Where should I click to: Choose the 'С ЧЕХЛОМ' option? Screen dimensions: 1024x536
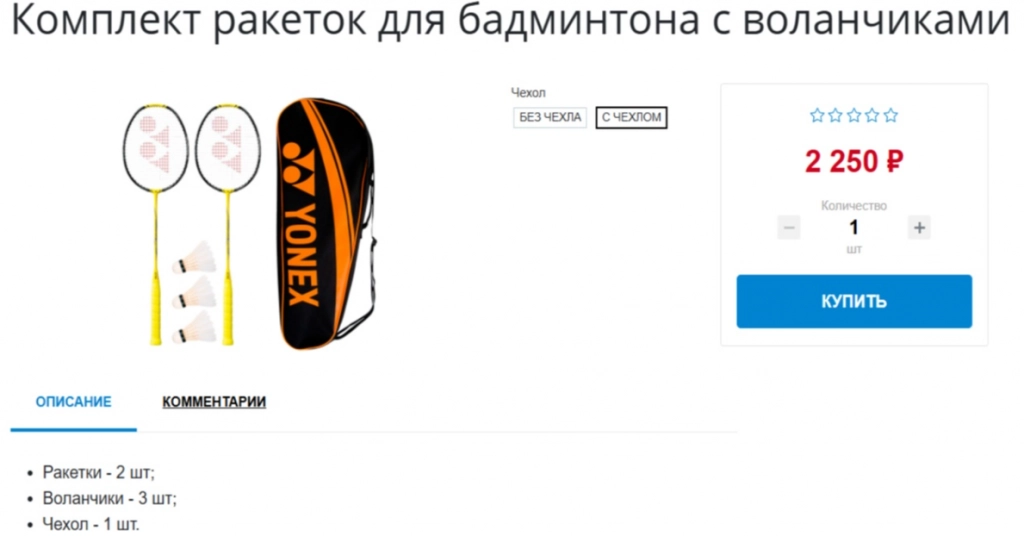(632, 118)
